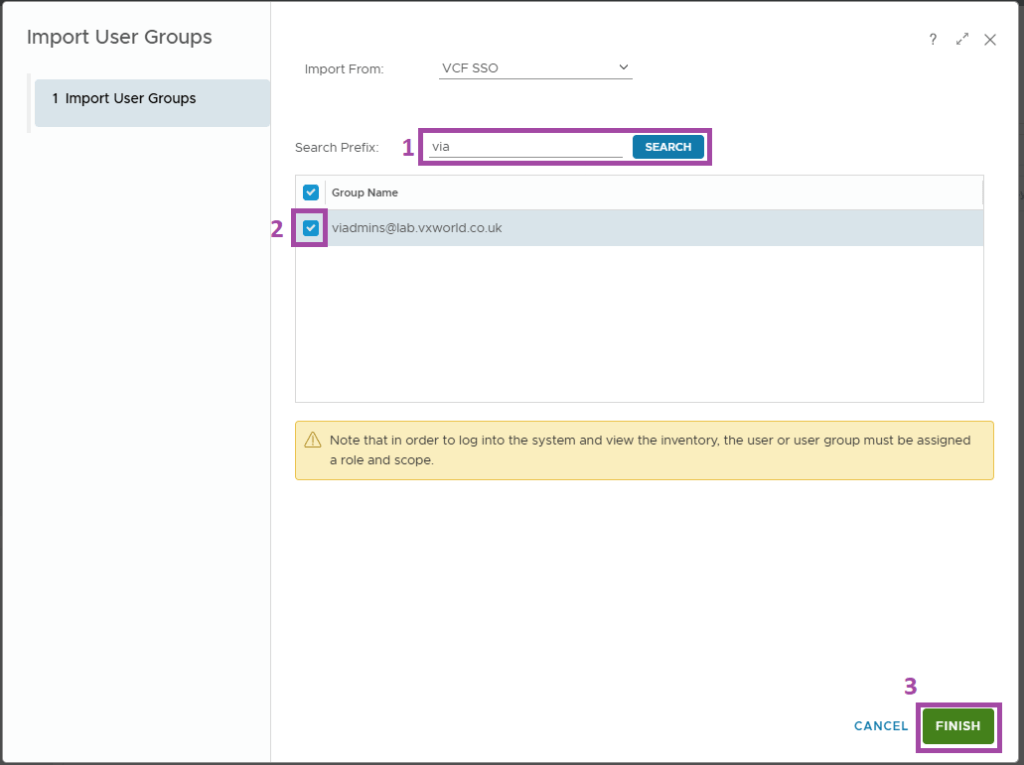Click the FINISH button
This screenshot has width=1024, height=765.
coord(958,726)
